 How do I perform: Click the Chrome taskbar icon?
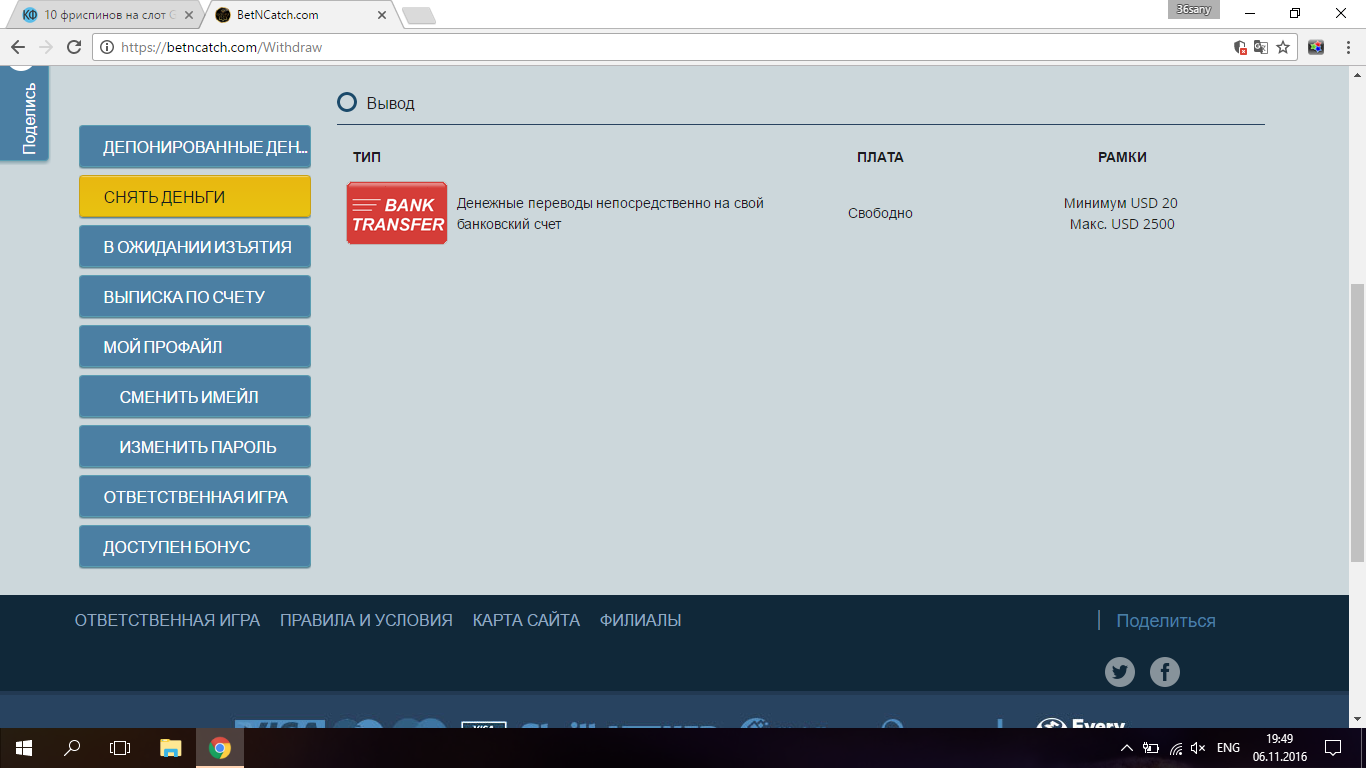(220, 748)
